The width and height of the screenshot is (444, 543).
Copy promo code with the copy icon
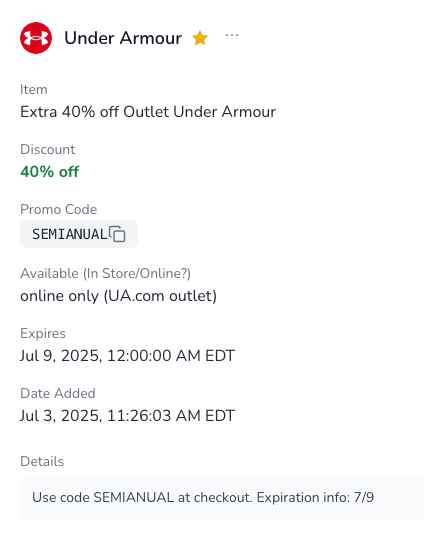pyautogui.click(x=117, y=234)
